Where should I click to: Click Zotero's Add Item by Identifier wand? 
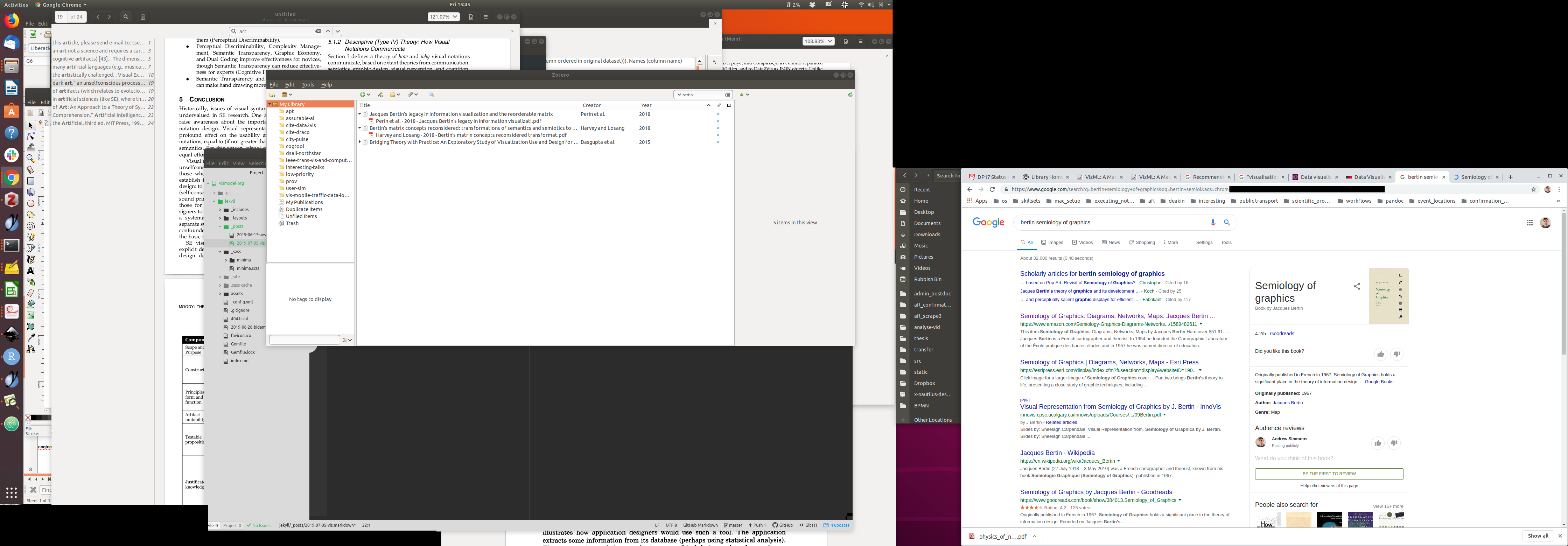click(380, 95)
